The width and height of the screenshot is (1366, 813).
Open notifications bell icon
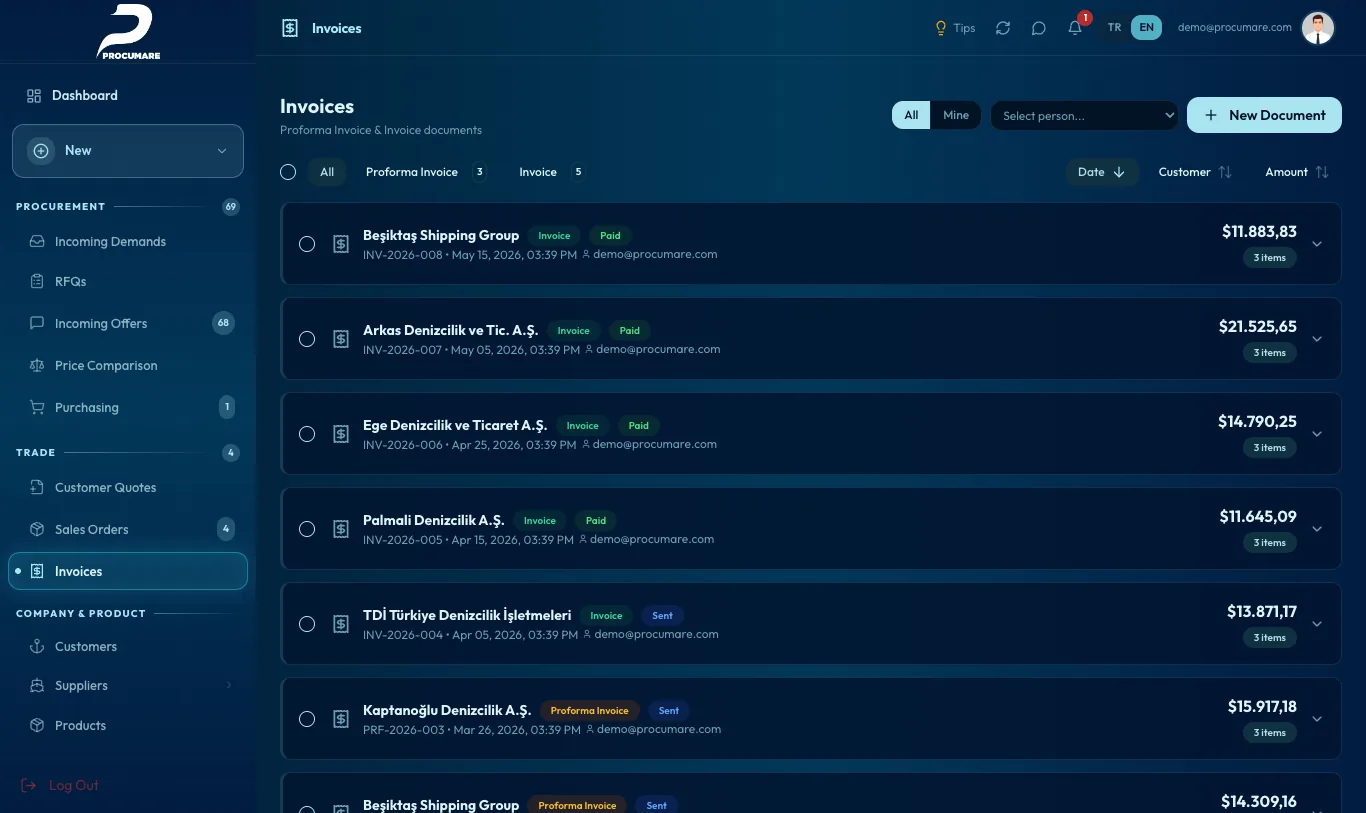pos(1075,28)
